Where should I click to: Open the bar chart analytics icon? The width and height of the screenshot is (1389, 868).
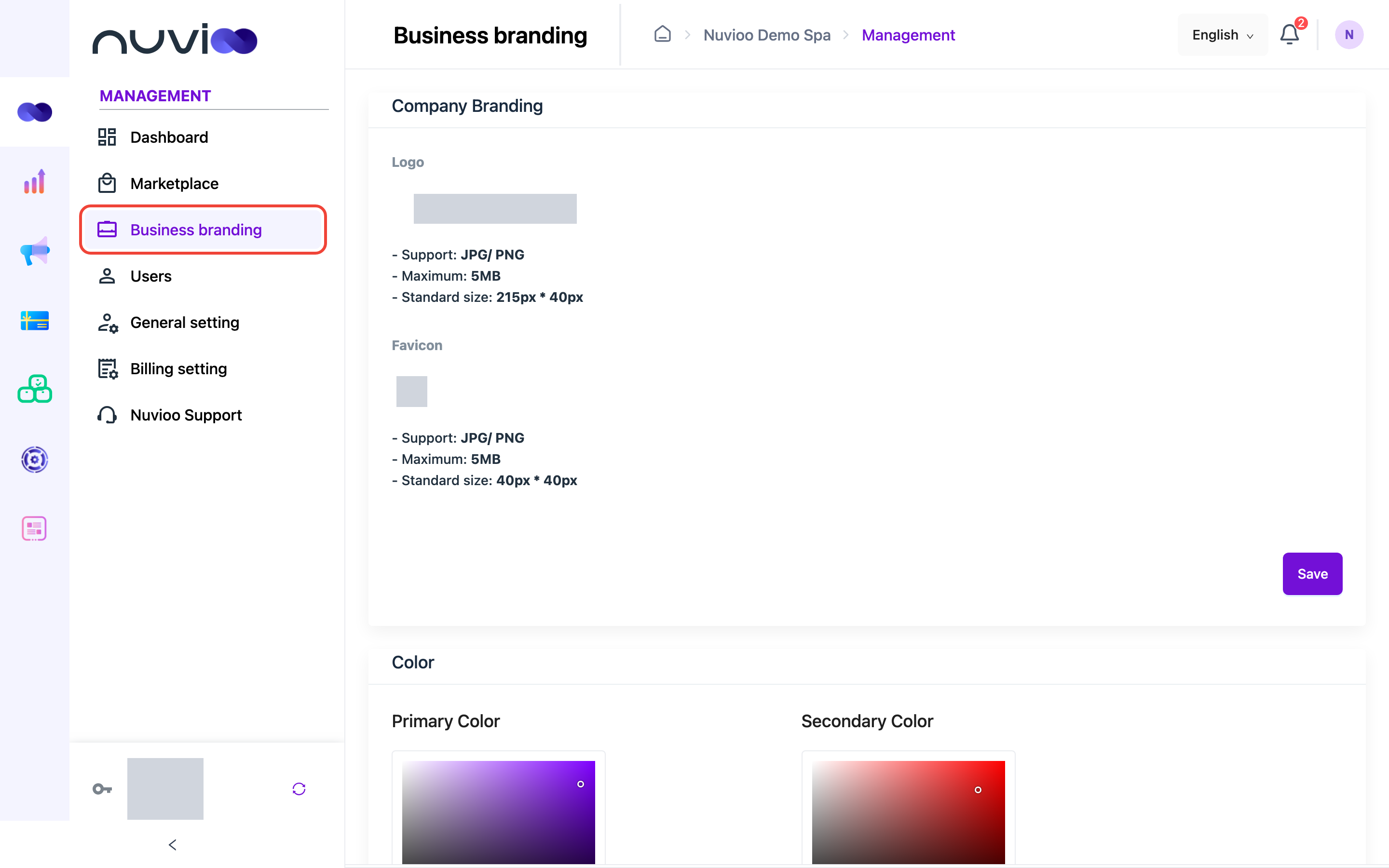point(34,181)
